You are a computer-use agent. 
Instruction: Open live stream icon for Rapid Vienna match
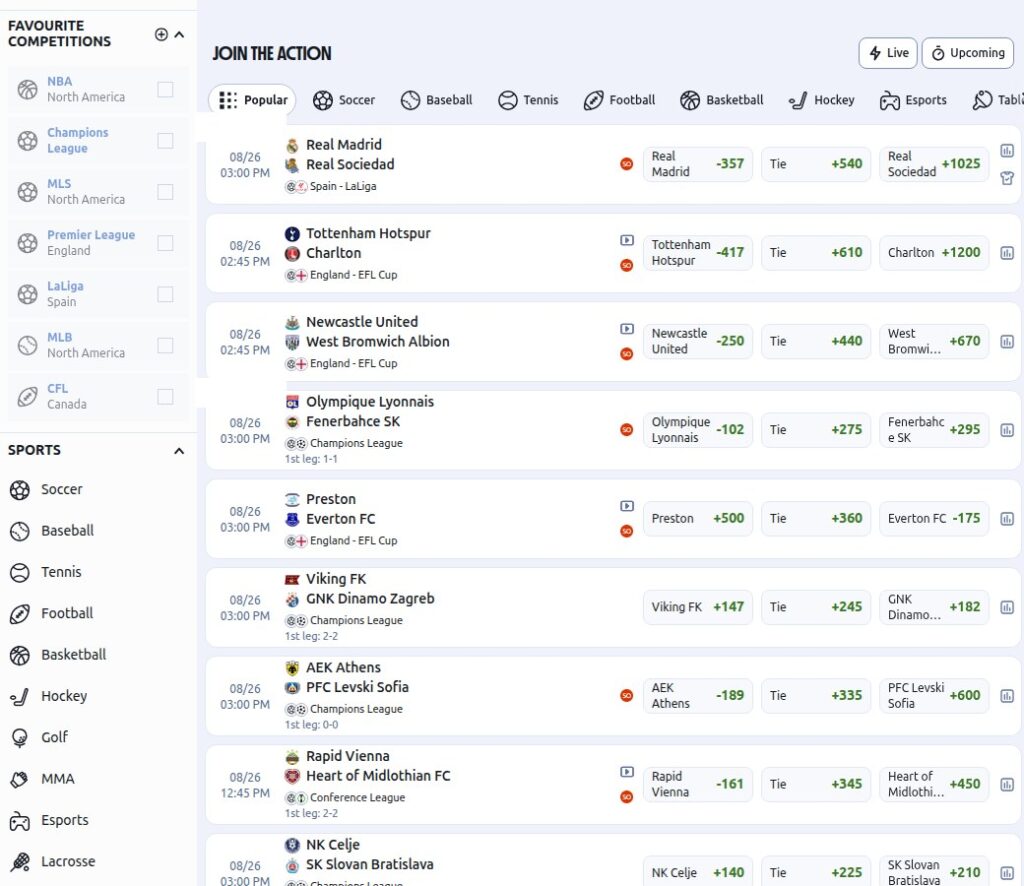(627, 772)
